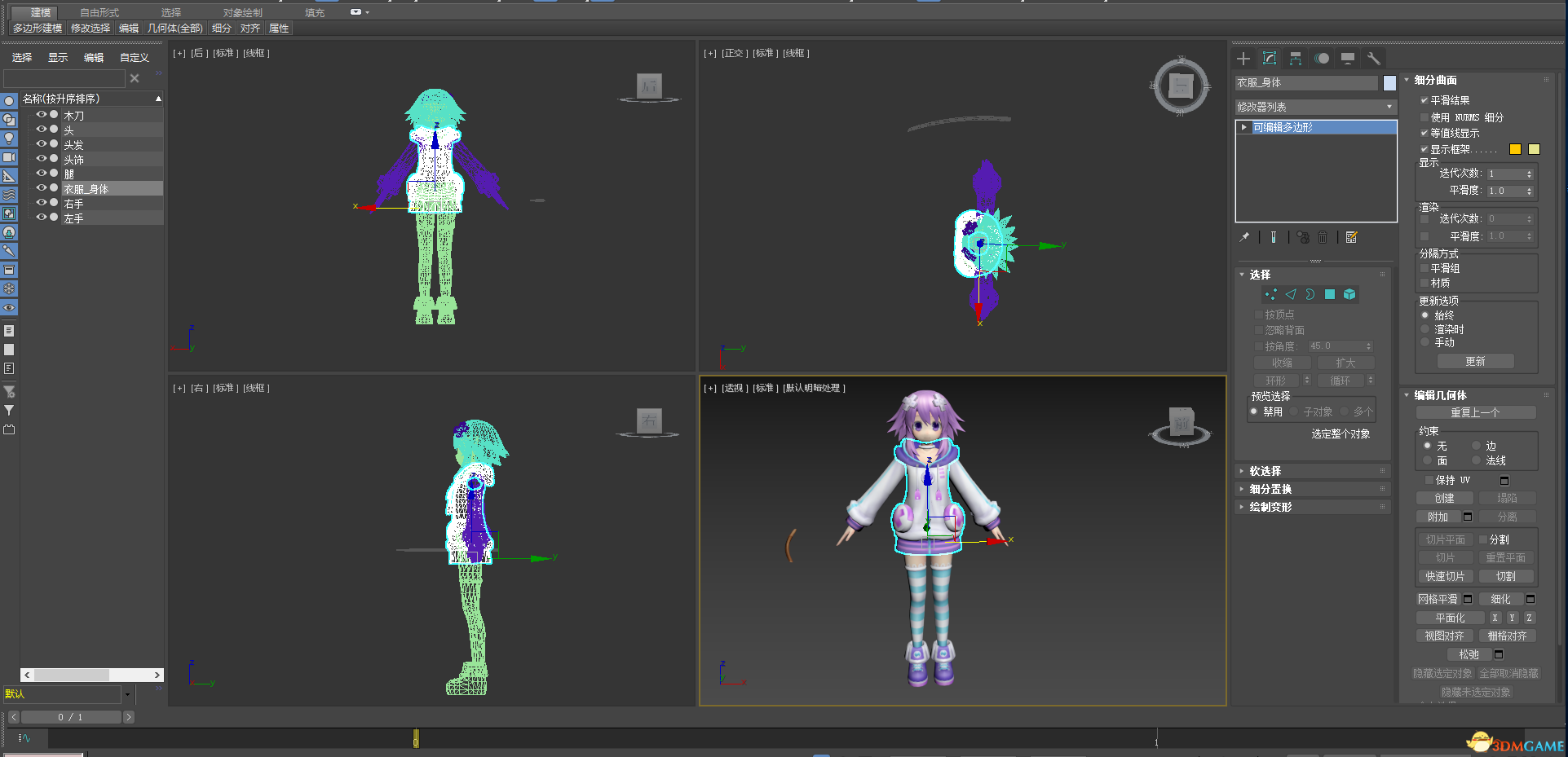Viewport: 1568px width, 757px height.
Task: Select the 手动 update radio option
Action: click(1425, 342)
